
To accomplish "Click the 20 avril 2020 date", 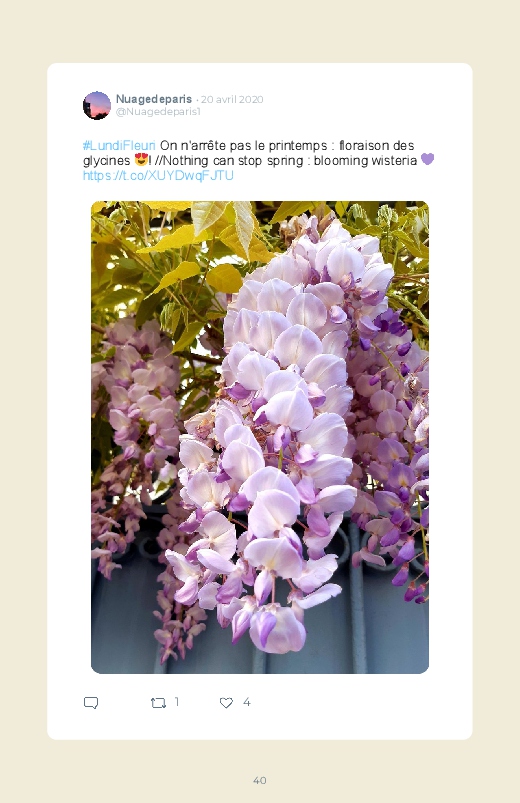I will [232, 99].
